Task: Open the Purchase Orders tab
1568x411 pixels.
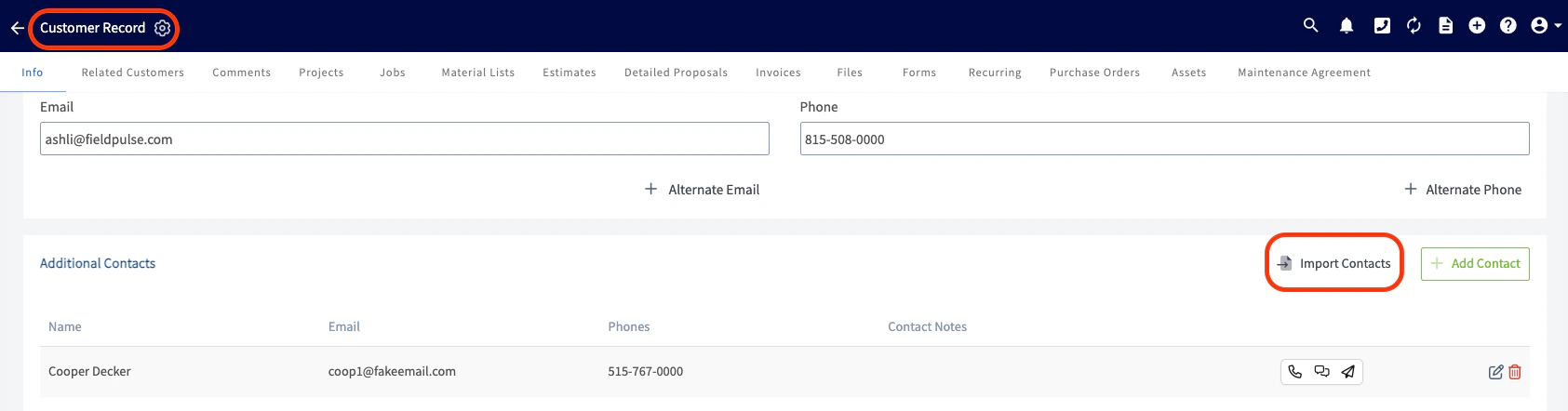Action: point(1095,73)
